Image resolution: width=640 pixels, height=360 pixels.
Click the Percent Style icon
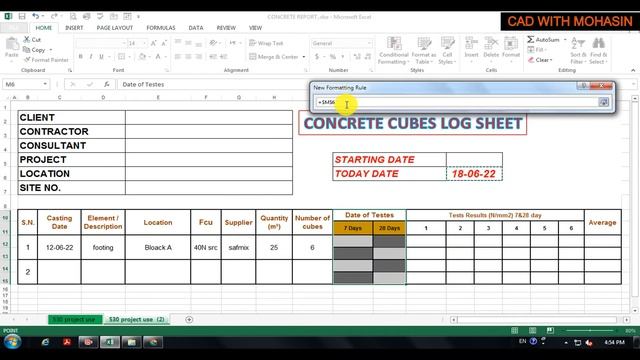click(x=333, y=56)
